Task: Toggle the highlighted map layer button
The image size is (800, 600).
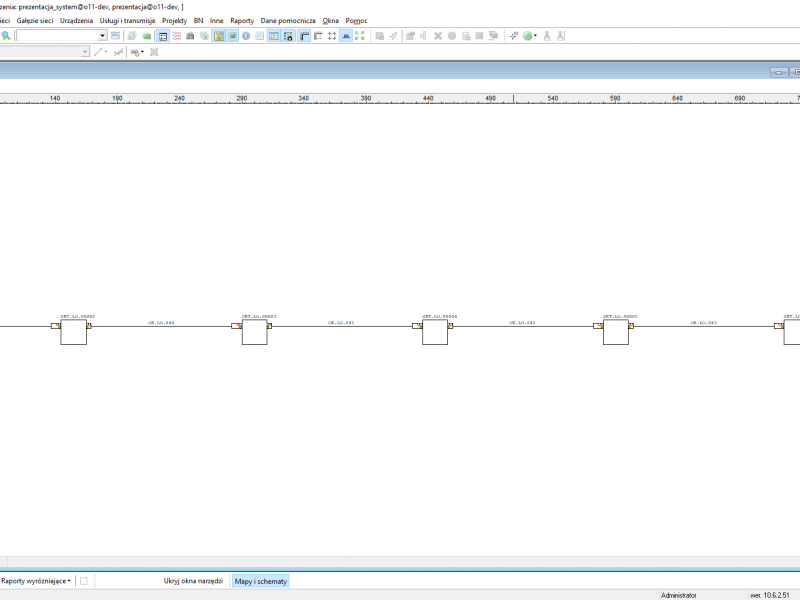Action: (218, 36)
